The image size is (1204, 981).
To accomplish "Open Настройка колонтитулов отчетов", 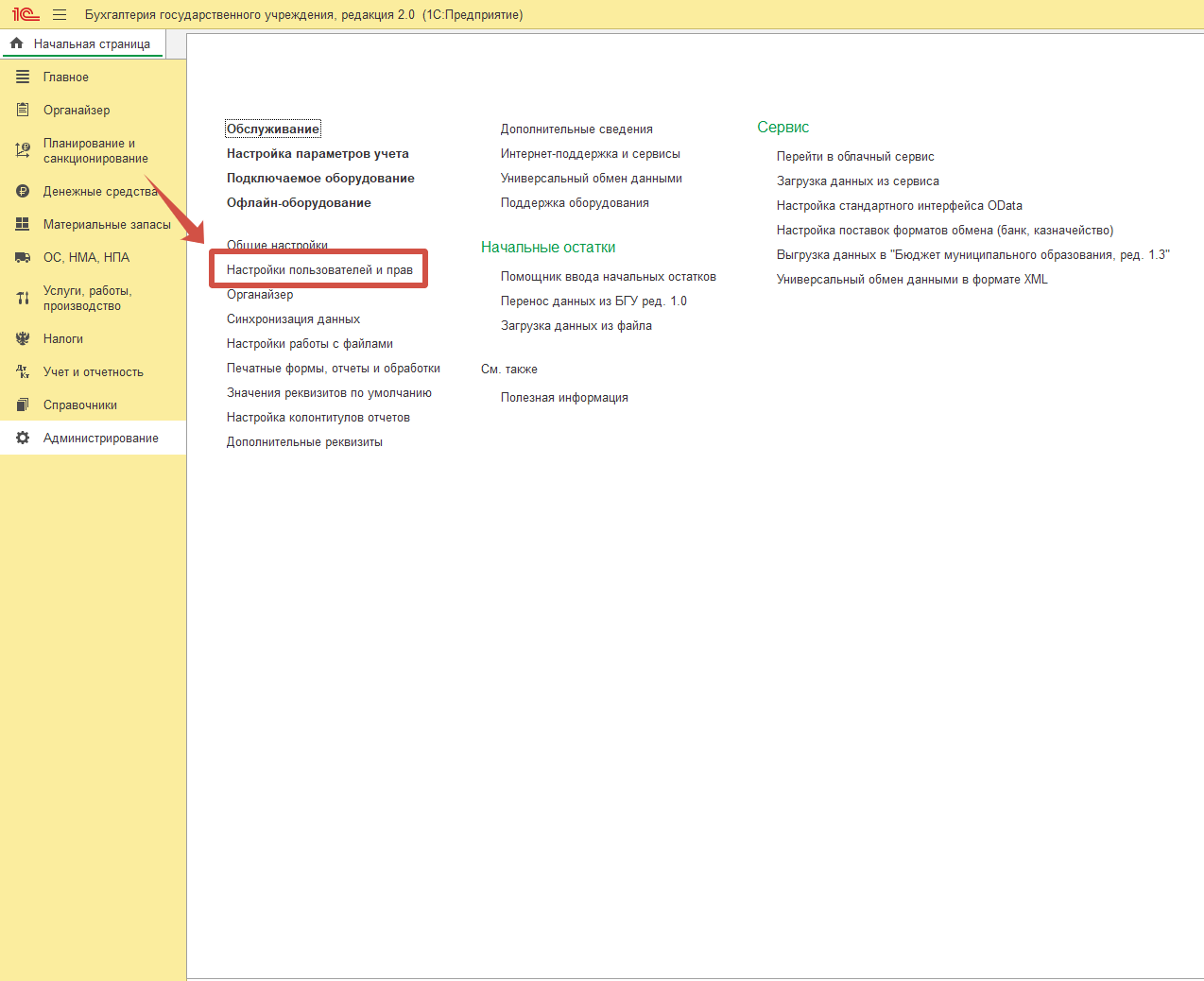I will (x=318, y=417).
